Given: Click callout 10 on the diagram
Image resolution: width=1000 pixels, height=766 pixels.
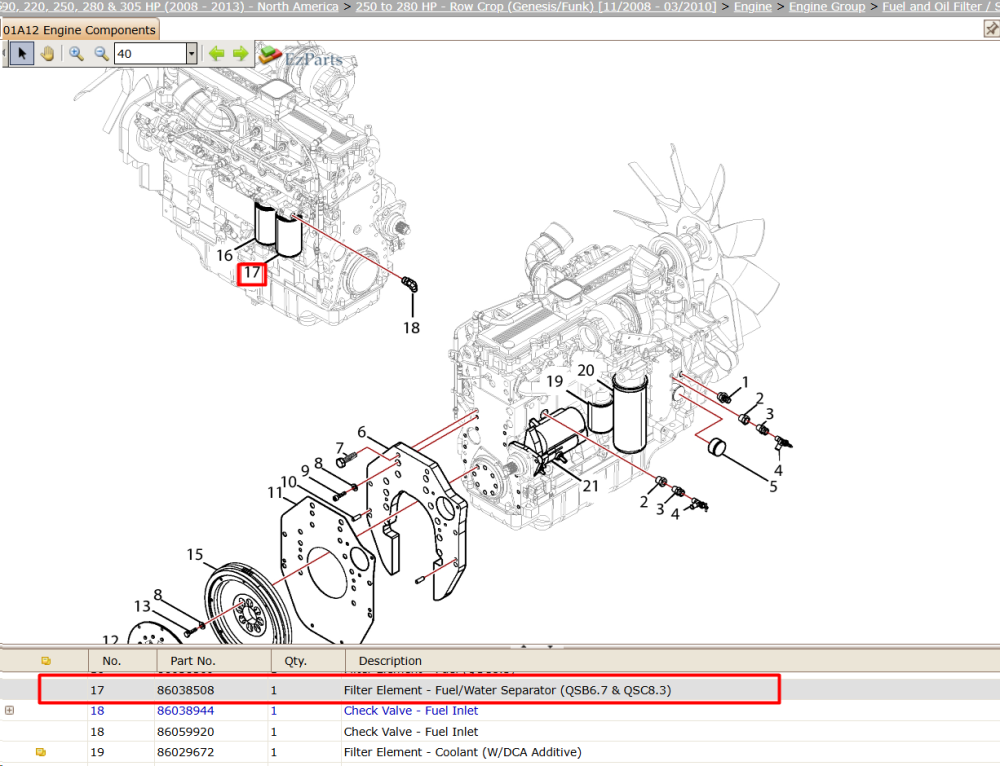Looking at the screenshot, I should click(289, 482).
